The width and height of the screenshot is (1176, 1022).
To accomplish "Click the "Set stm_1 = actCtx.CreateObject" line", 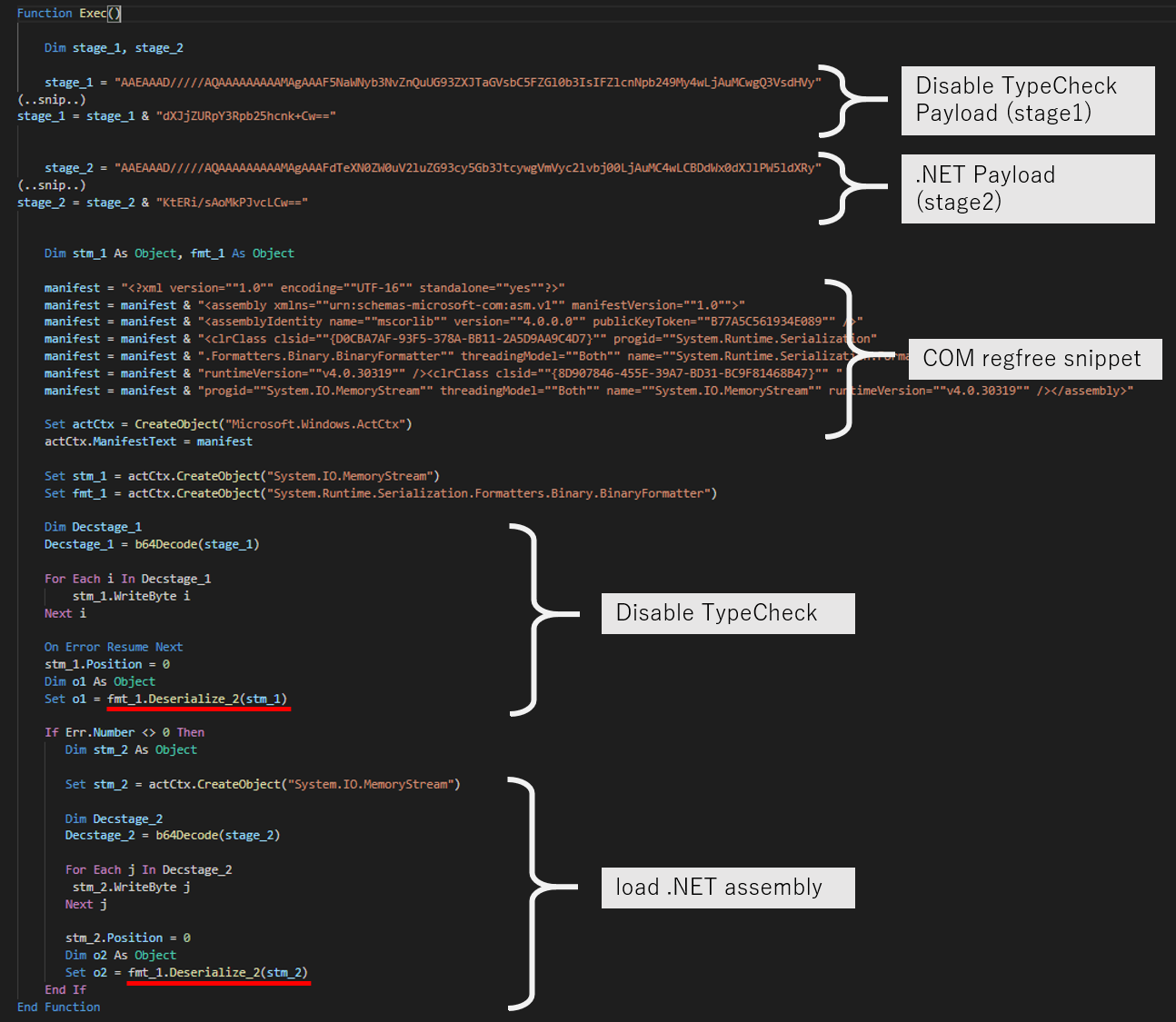I will click(243, 476).
